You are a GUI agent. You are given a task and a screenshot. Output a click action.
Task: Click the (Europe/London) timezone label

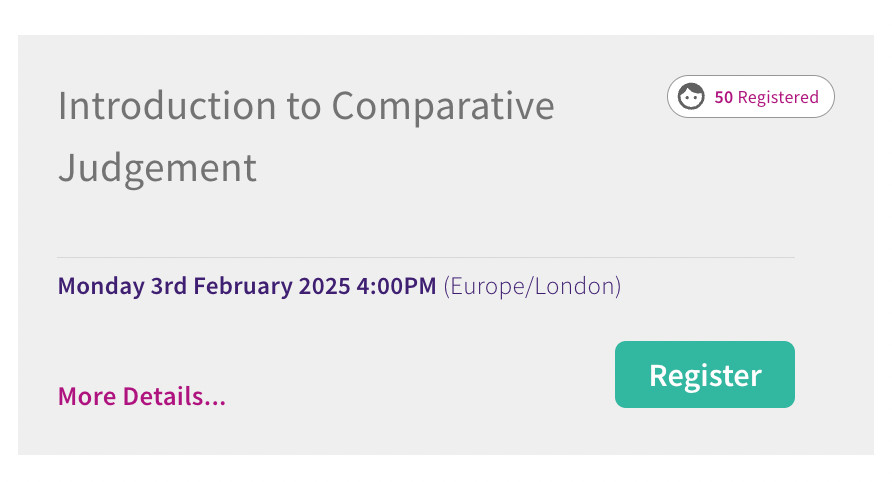(532, 286)
